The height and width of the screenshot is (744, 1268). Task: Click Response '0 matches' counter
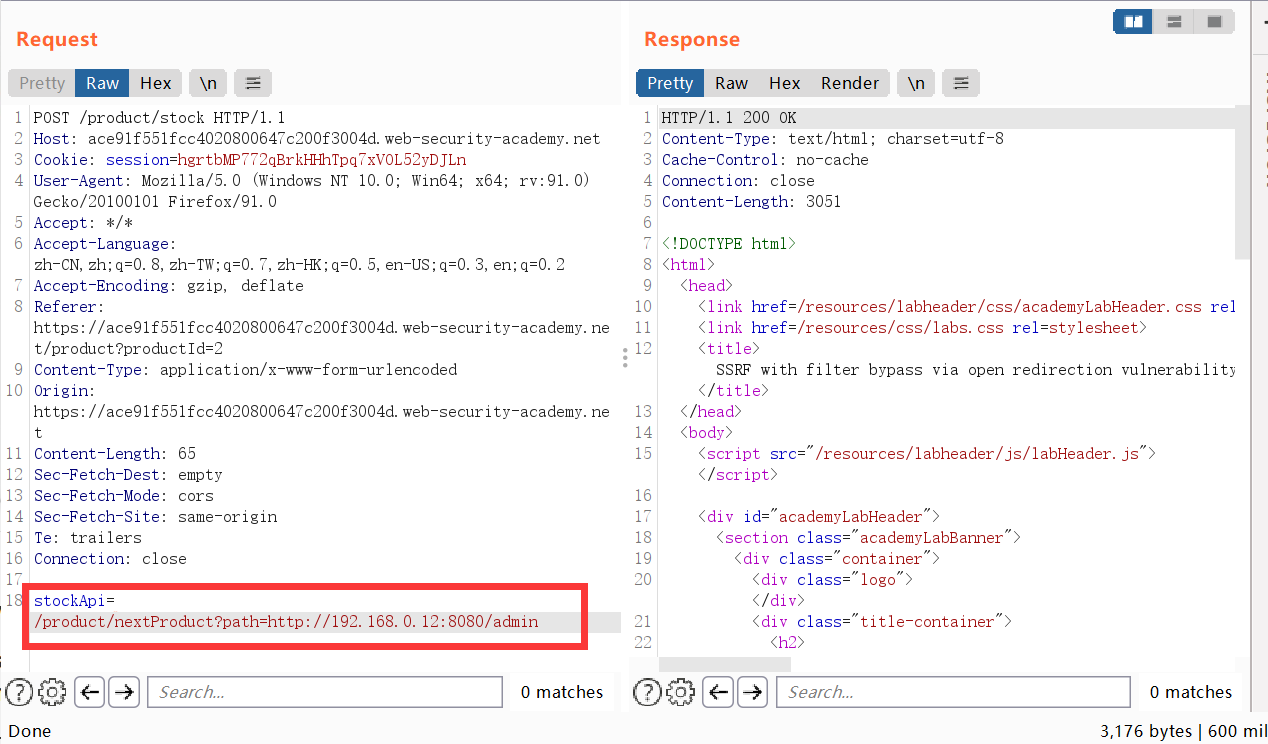1191,692
